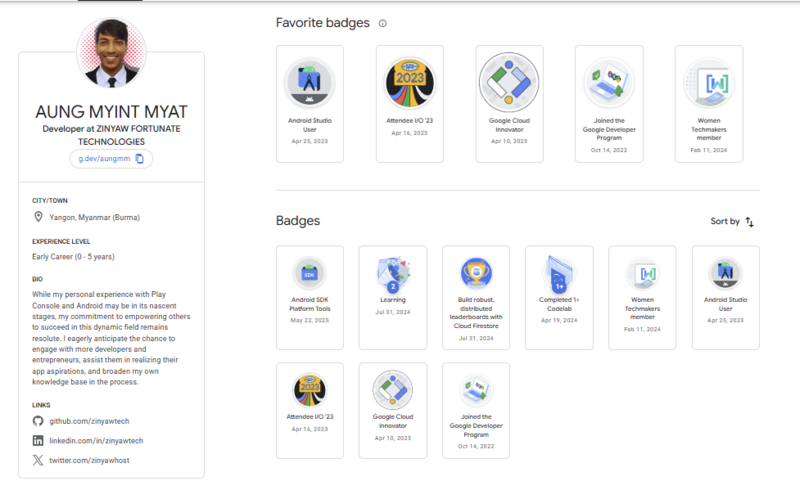Click the Apr 19, 2024 badge date

click(x=559, y=320)
